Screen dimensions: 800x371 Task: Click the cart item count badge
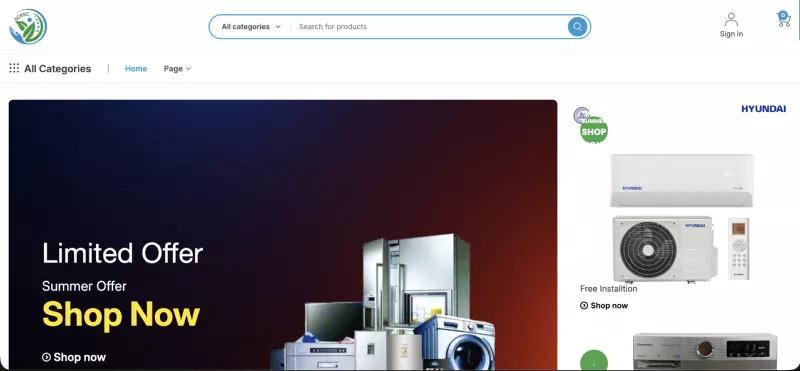click(x=783, y=15)
